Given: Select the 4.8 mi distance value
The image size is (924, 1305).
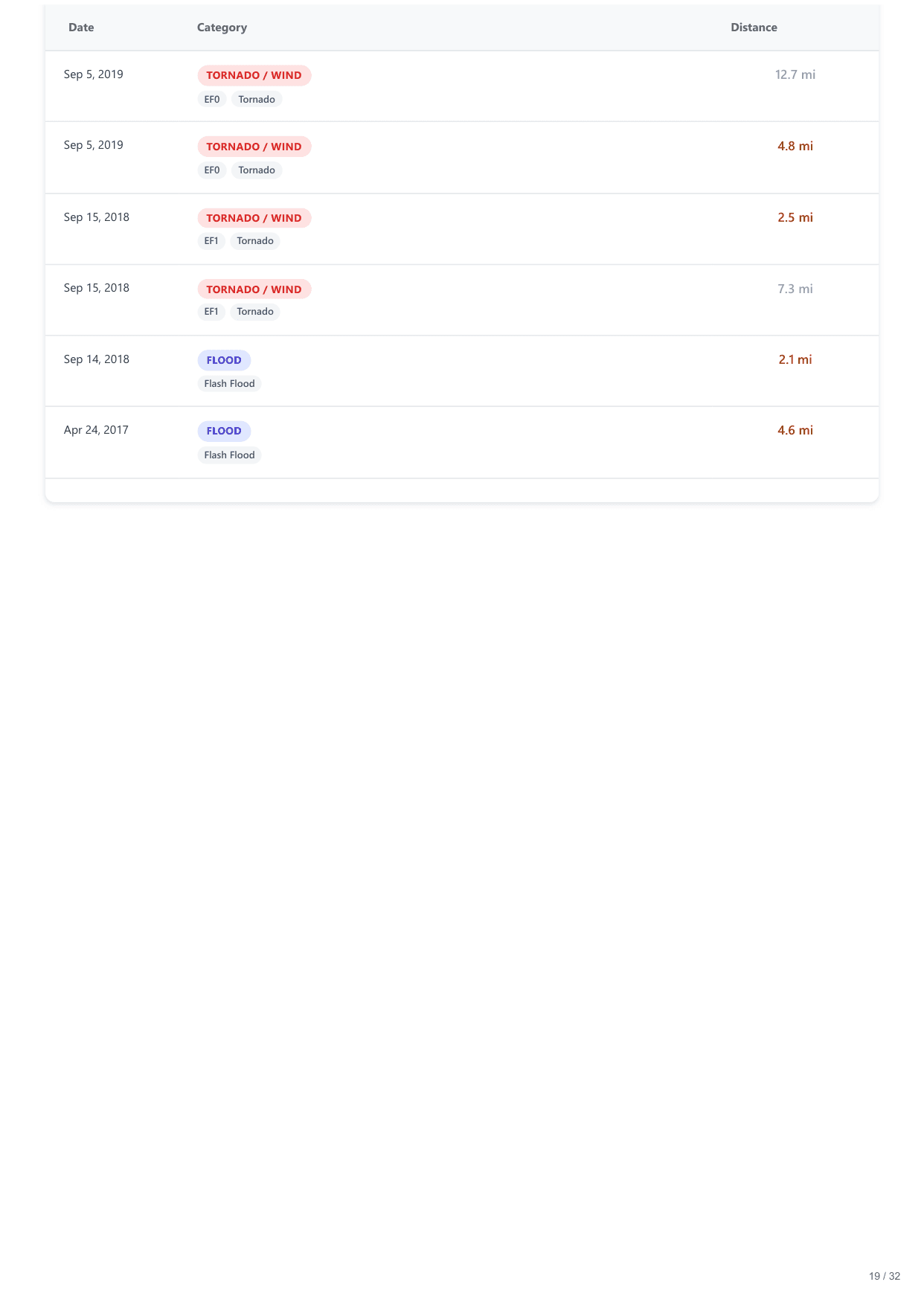Looking at the screenshot, I should (795, 146).
